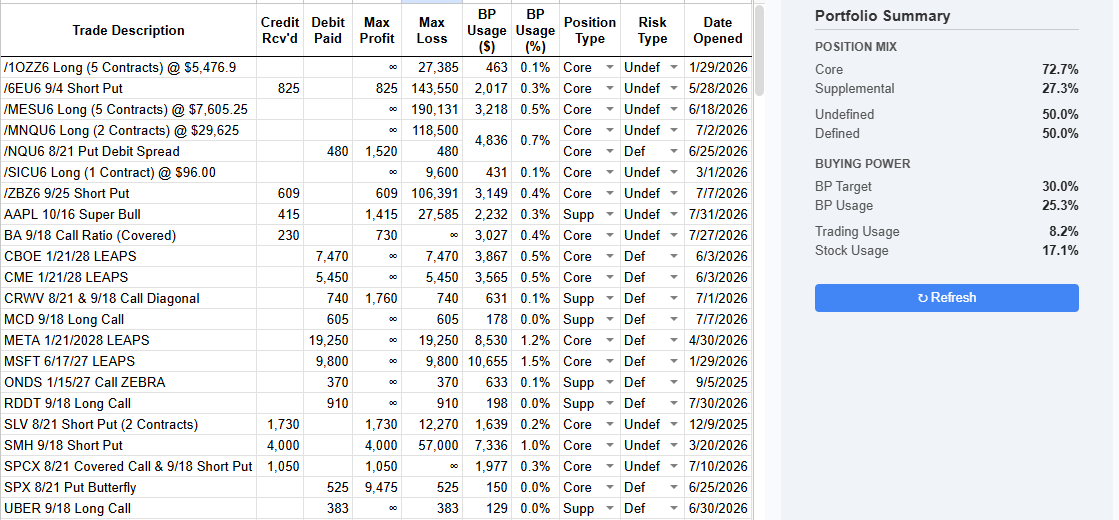Screen dimensions: 1119x520
Task: Click the Trading Usage value 8.2%
Action: click(1063, 231)
